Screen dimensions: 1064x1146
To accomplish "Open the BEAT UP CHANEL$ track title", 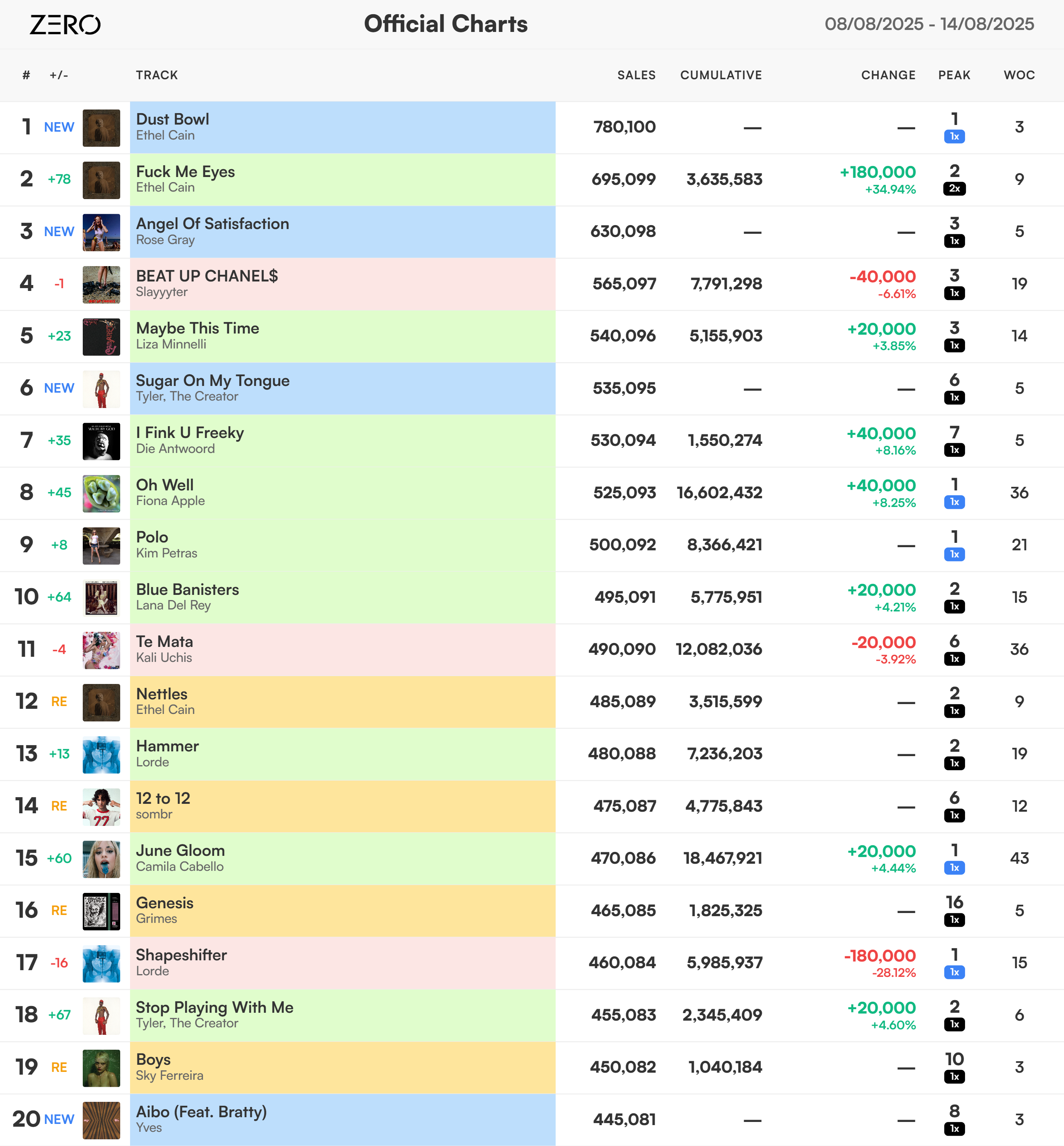I will (x=207, y=276).
